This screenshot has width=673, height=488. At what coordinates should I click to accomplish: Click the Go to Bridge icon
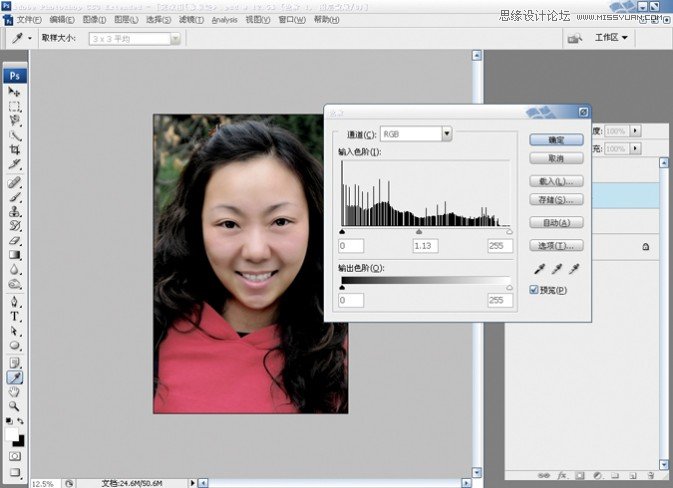(x=574, y=38)
